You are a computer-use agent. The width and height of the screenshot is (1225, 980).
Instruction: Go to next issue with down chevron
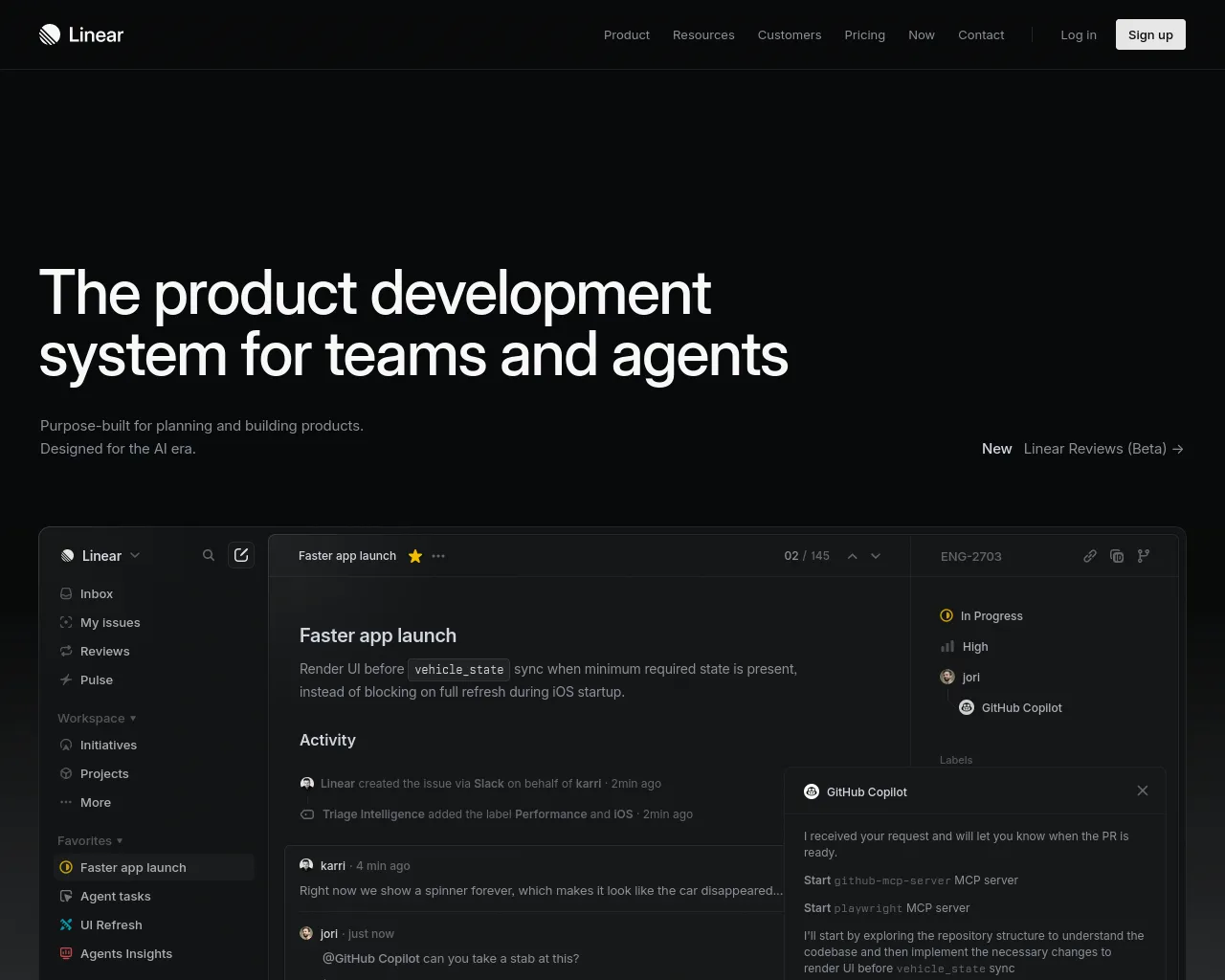(876, 556)
